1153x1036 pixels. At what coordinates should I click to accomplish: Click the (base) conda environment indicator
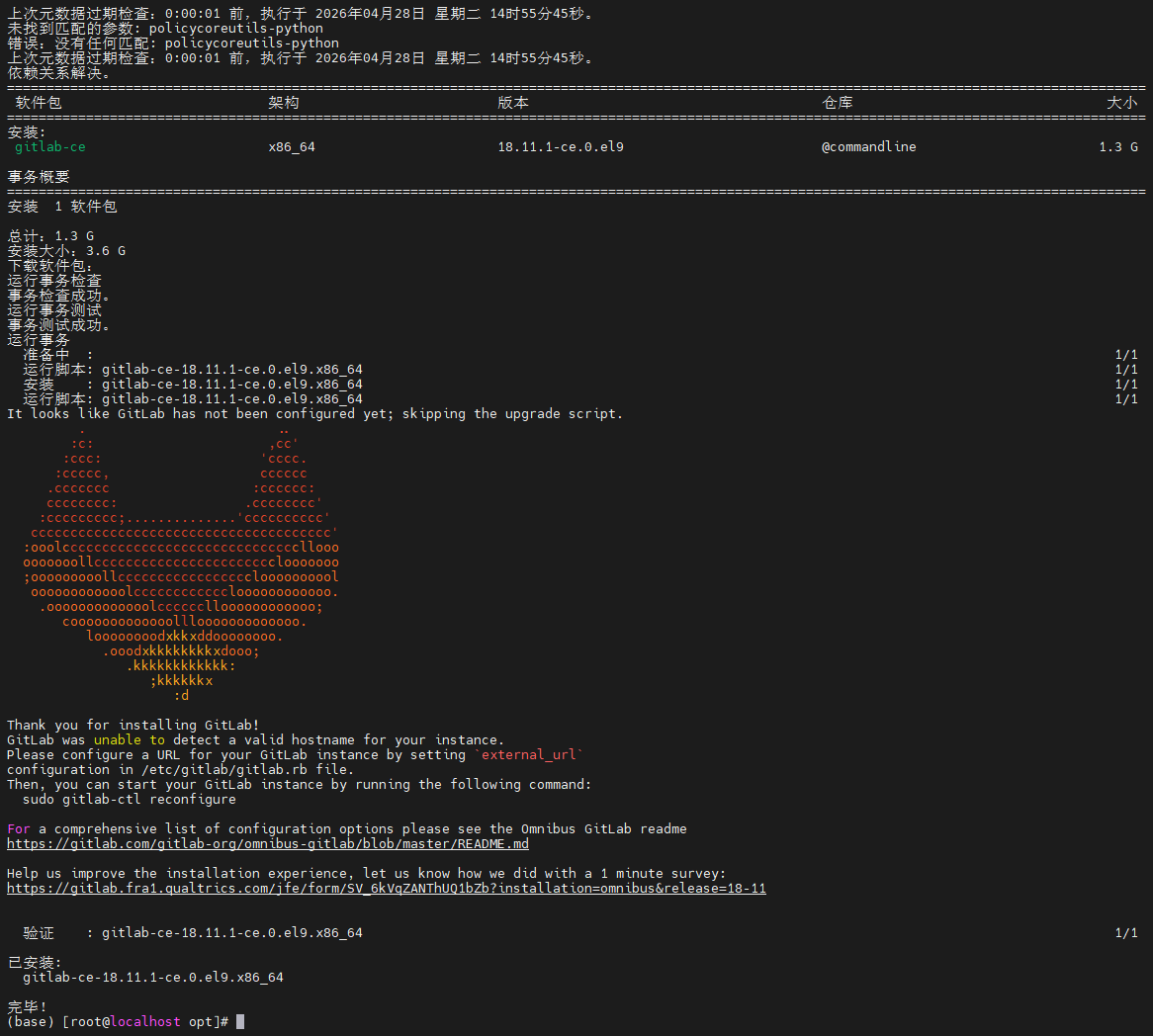30,1022
